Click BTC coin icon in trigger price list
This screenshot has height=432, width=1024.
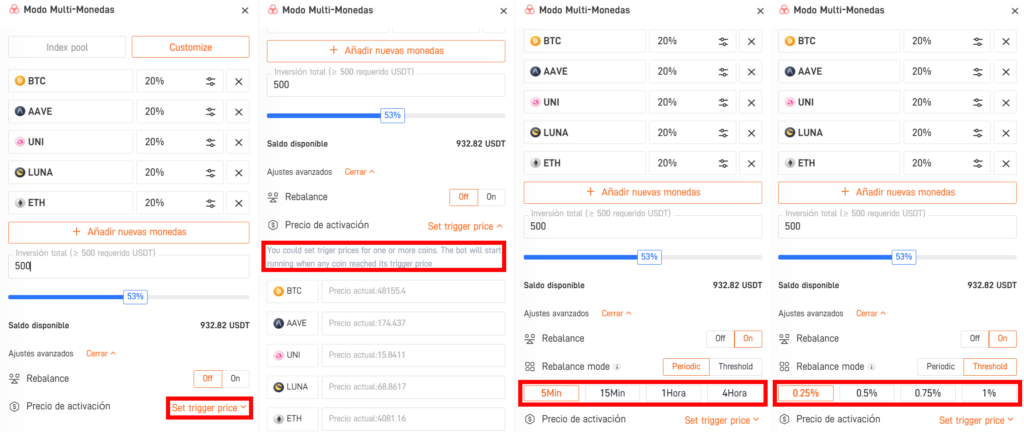[x=278, y=291]
